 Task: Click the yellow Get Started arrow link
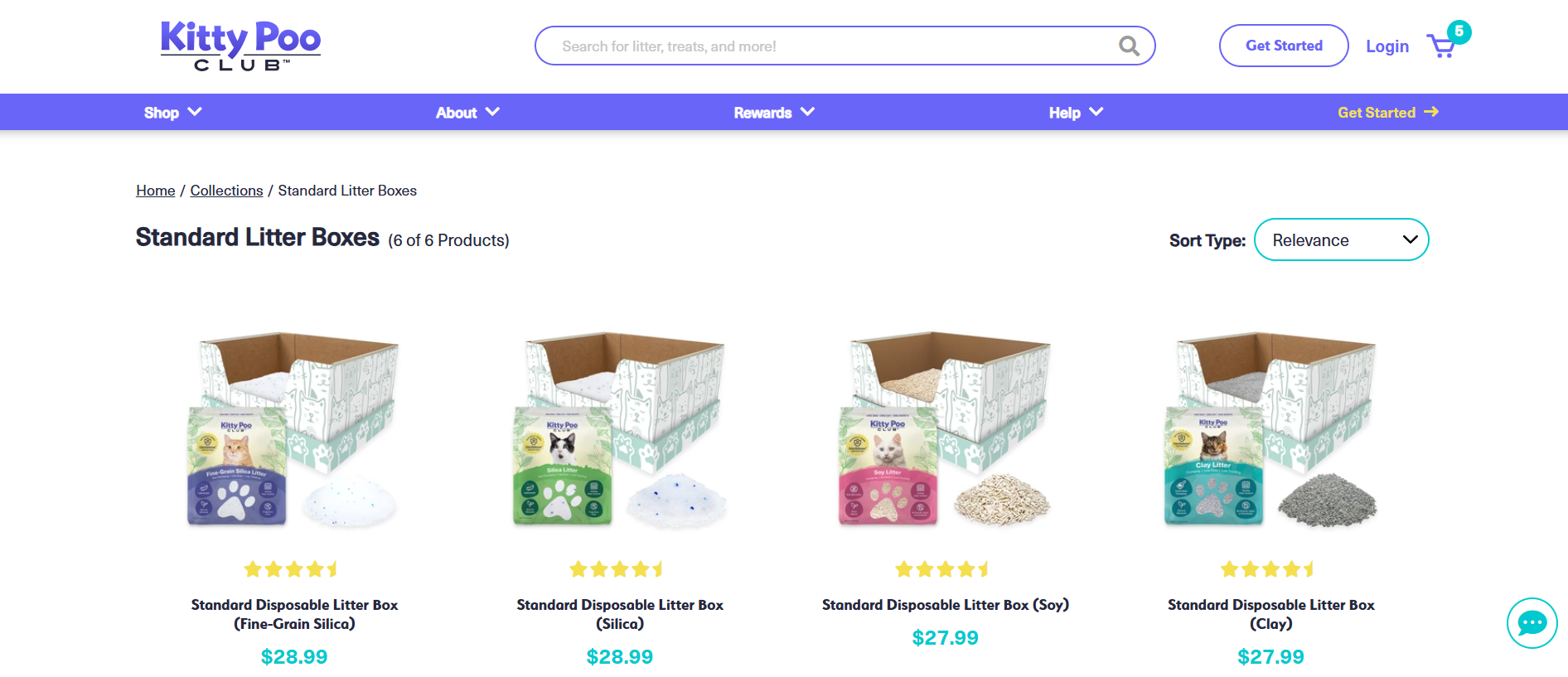(1387, 113)
